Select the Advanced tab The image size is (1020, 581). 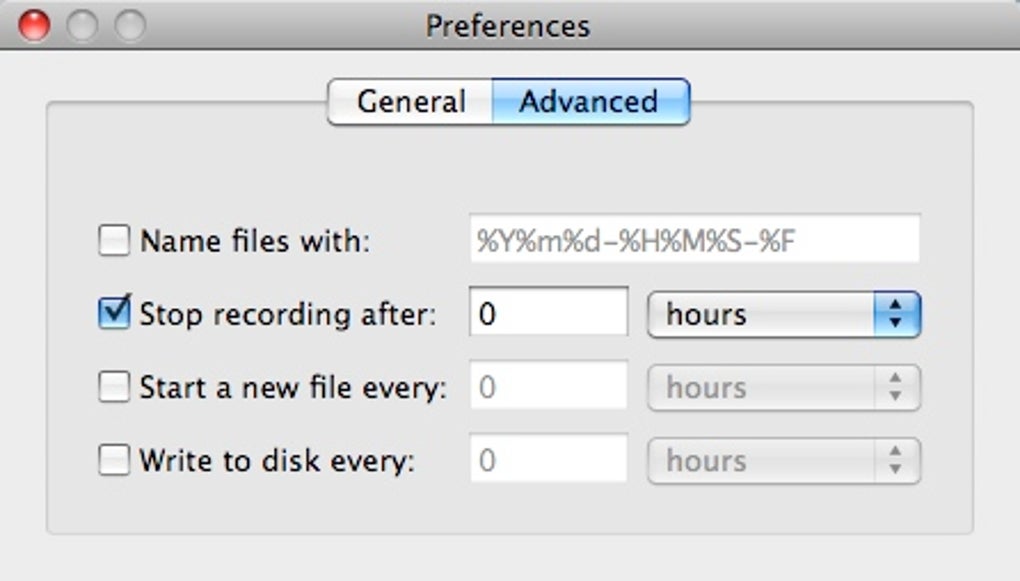coord(589,102)
